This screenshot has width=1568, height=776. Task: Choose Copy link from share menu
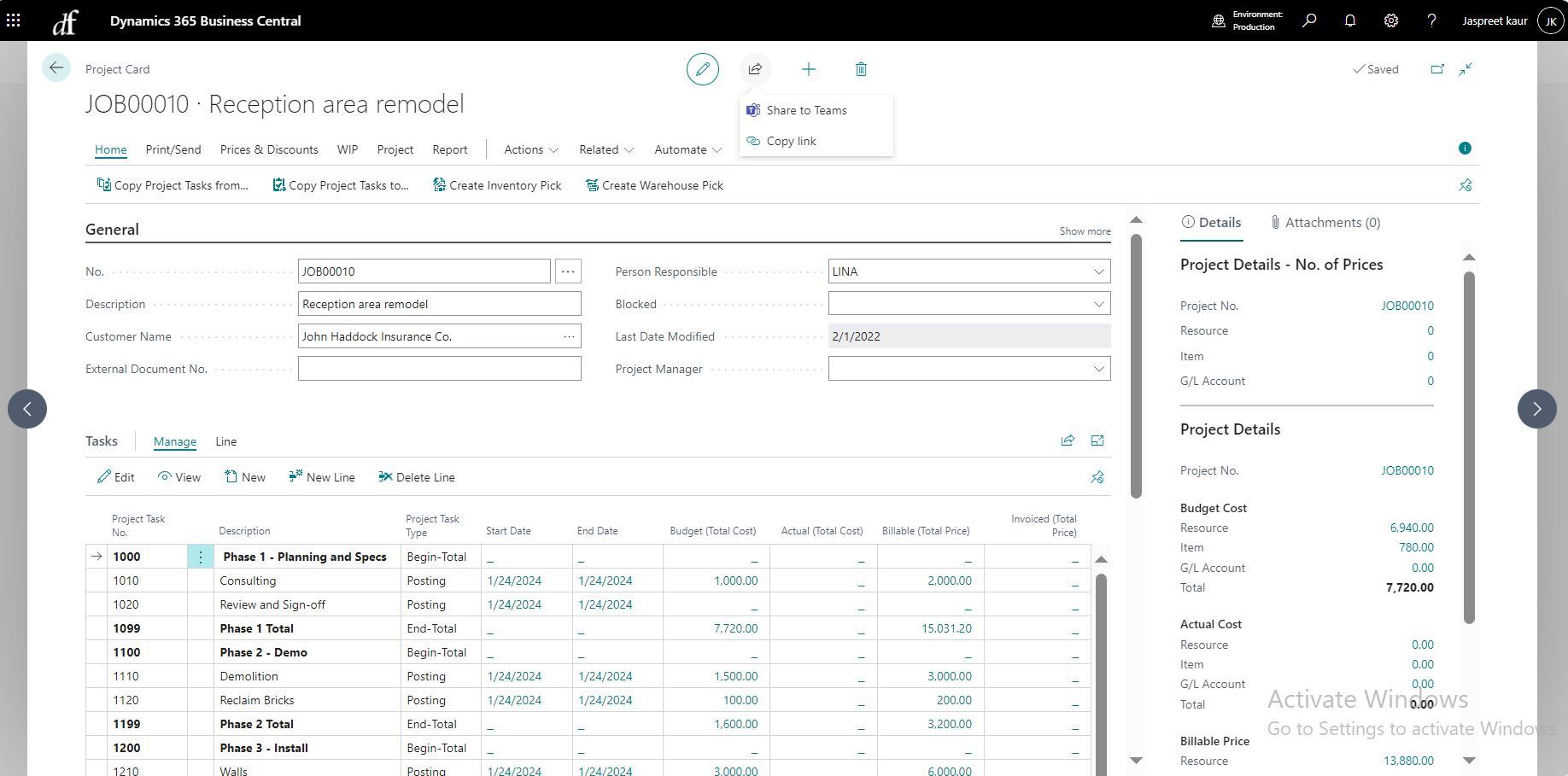tap(791, 141)
